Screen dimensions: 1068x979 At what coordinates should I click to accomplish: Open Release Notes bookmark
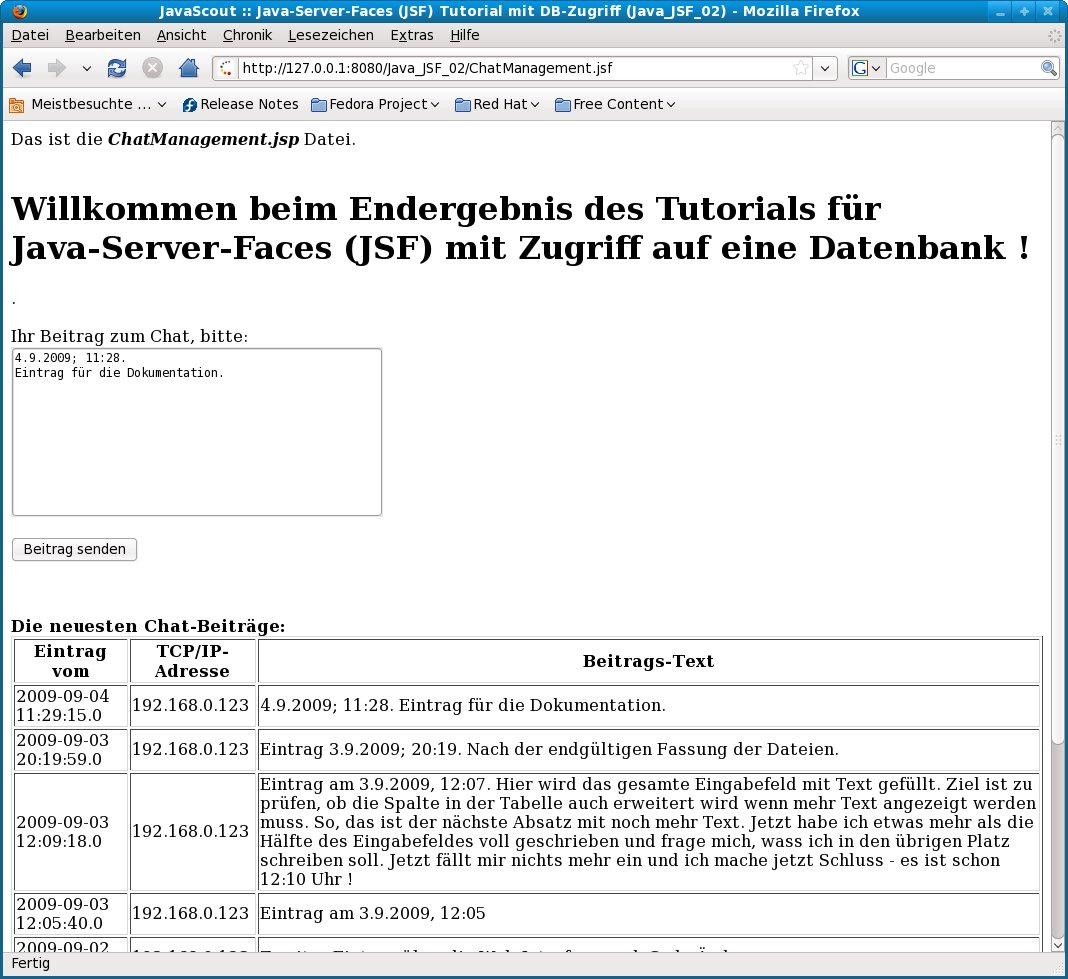point(240,104)
